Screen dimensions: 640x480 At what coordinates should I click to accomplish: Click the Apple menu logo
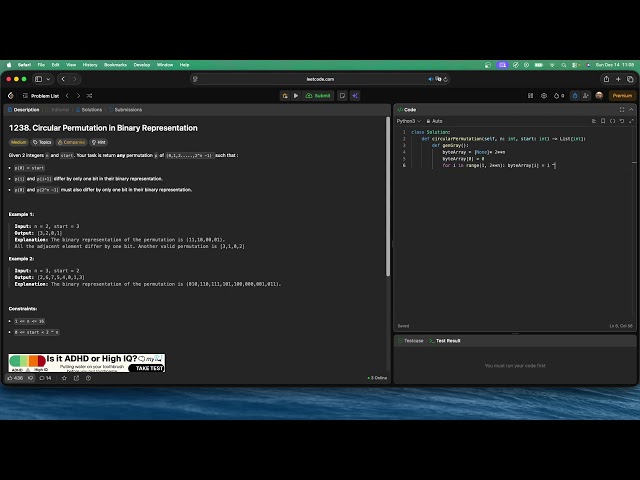(9, 65)
